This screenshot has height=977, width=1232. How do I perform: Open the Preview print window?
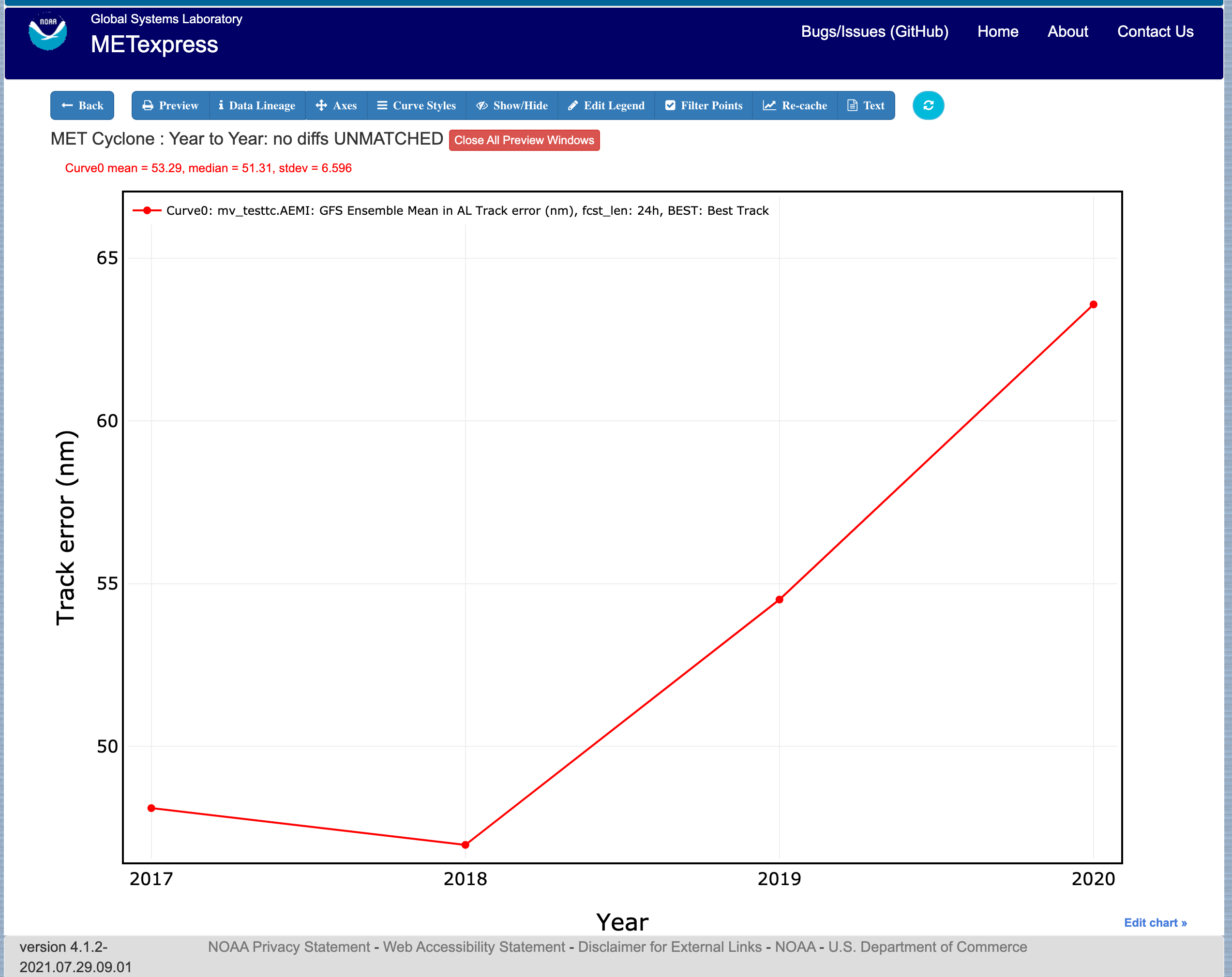point(170,105)
